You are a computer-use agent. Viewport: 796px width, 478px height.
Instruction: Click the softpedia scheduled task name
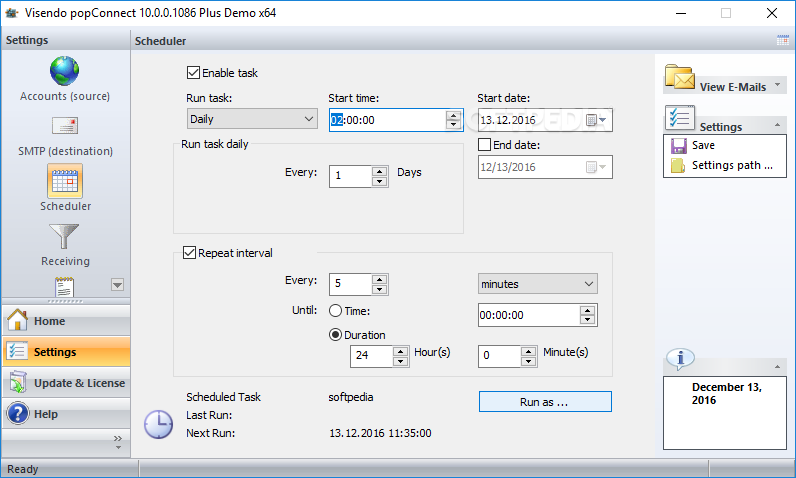coord(351,397)
